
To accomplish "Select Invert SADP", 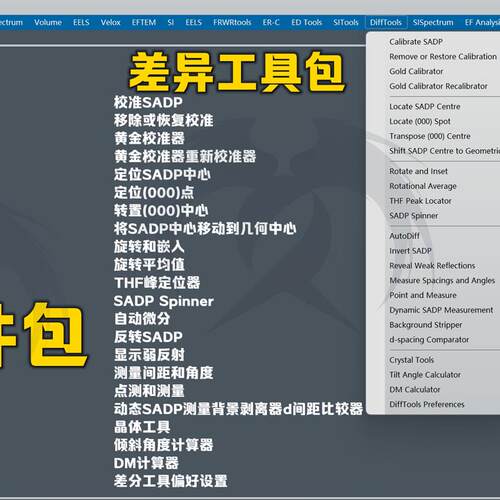I will 410,251.
